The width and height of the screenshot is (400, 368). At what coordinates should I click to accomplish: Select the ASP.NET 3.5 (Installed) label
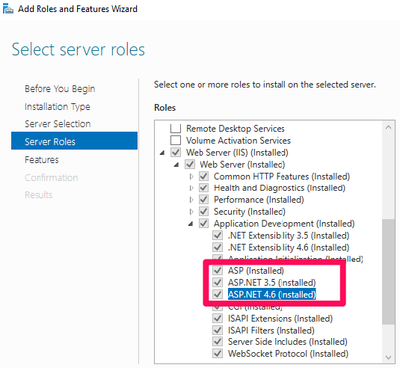pos(272,282)
